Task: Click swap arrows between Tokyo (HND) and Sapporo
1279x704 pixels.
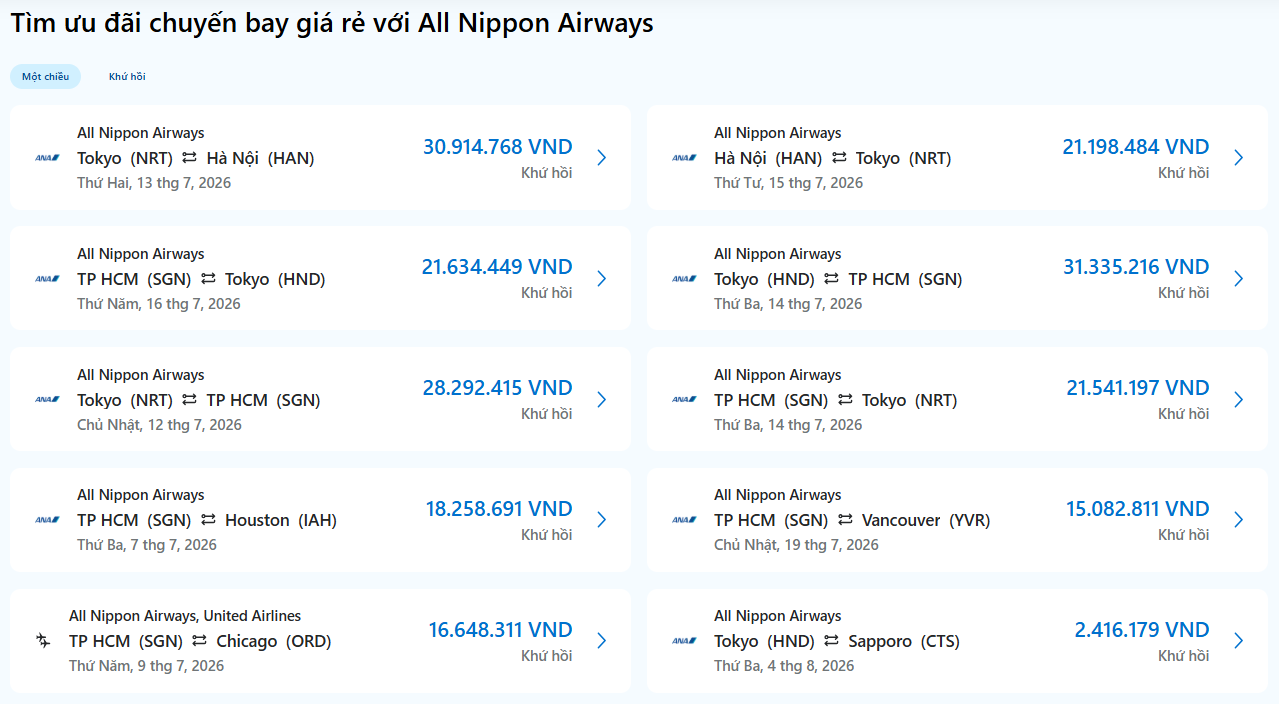Action: 831,641
